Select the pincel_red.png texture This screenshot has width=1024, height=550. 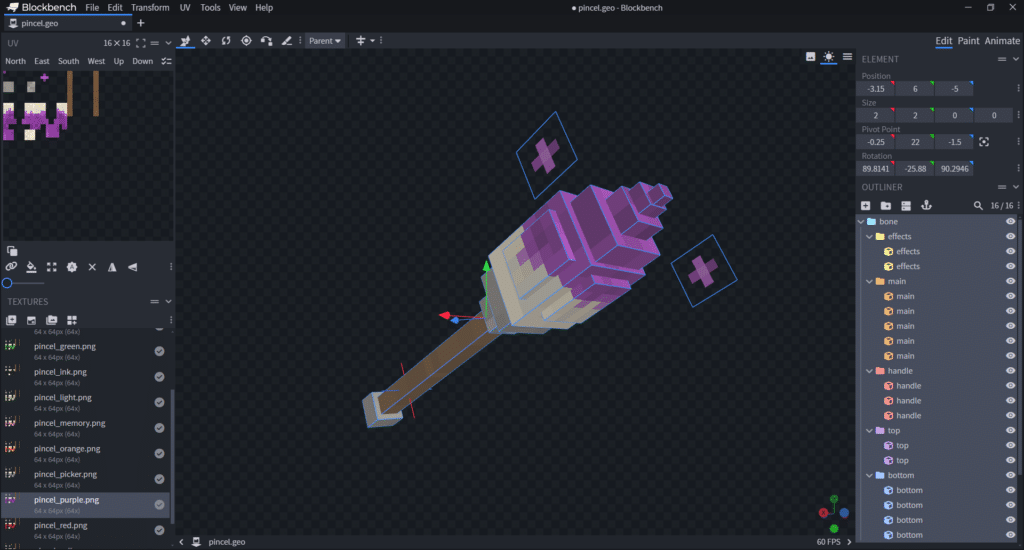(x=86, y=530)
